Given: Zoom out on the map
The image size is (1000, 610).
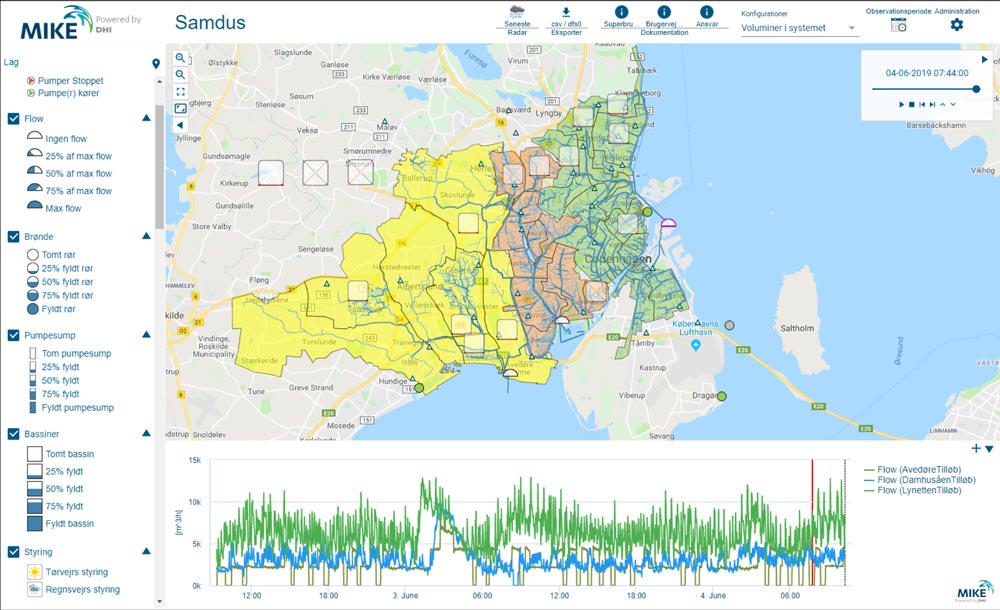Looking at the screenshot, I should pos(180,75).
